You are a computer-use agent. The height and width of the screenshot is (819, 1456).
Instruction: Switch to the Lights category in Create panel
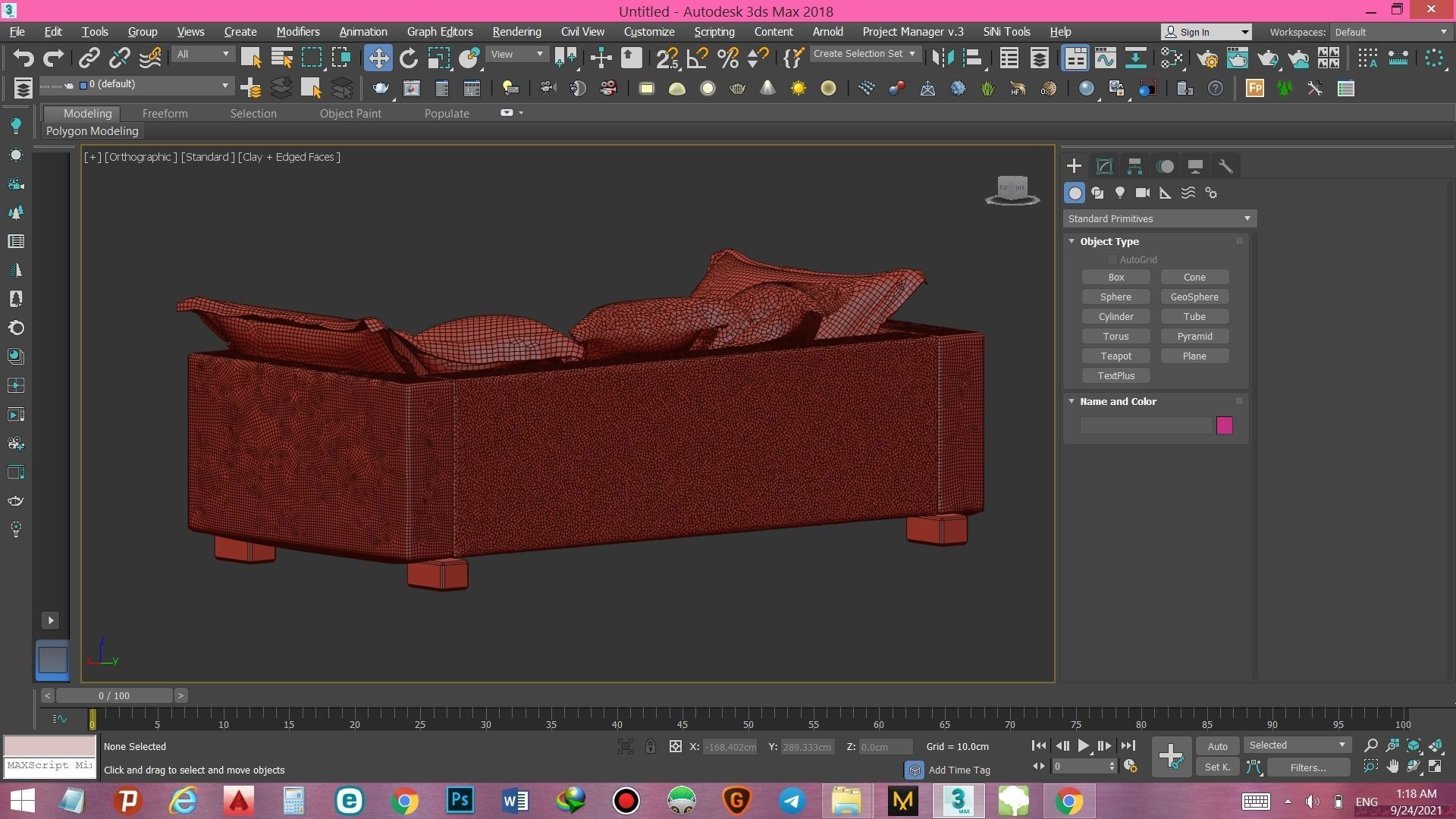(x=1120, y=193)
